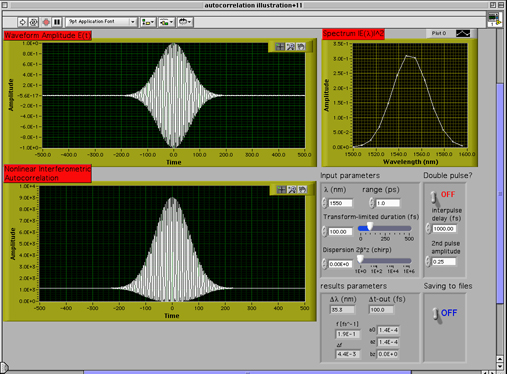Click the Nonlinear Interferometric Autocorrelation label
The image size is (507, 374).
48,173
